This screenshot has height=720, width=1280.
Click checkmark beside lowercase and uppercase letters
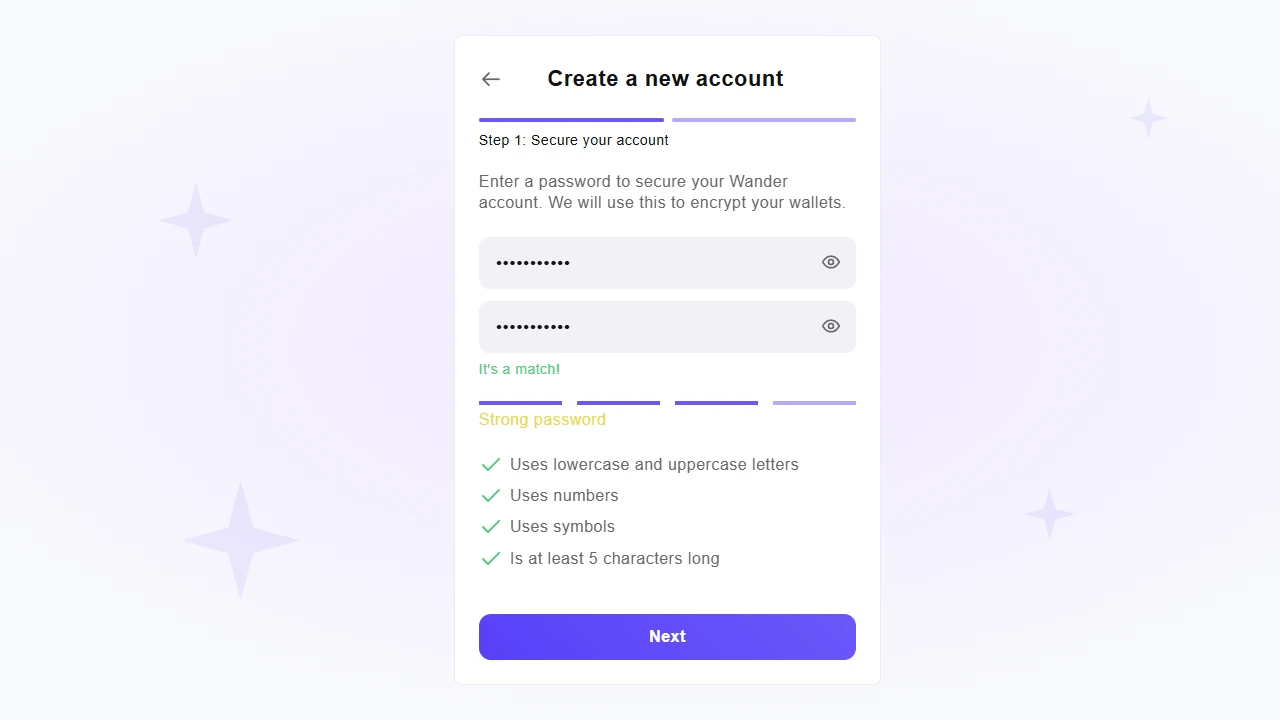coord(491,465)
